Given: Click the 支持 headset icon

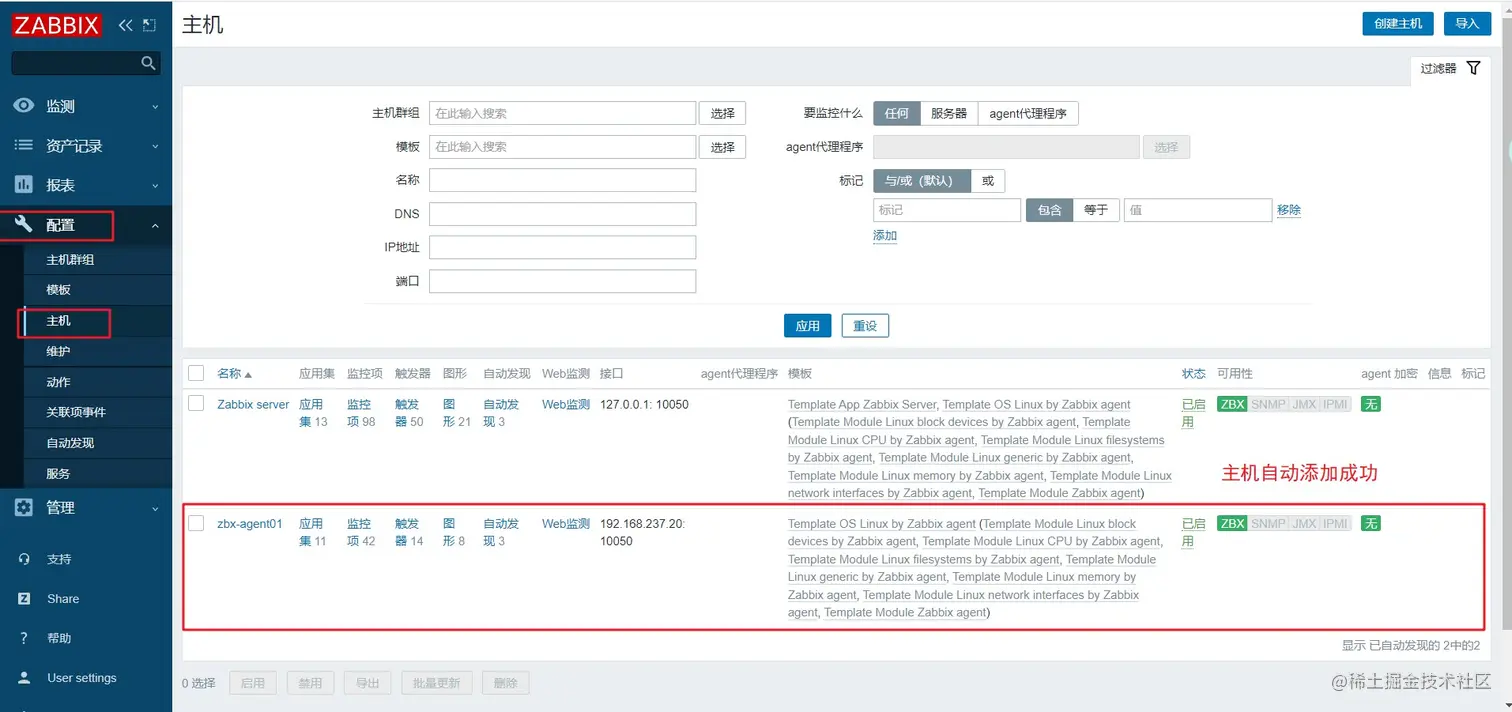Looking at the screenshot, I should [24, 559].
